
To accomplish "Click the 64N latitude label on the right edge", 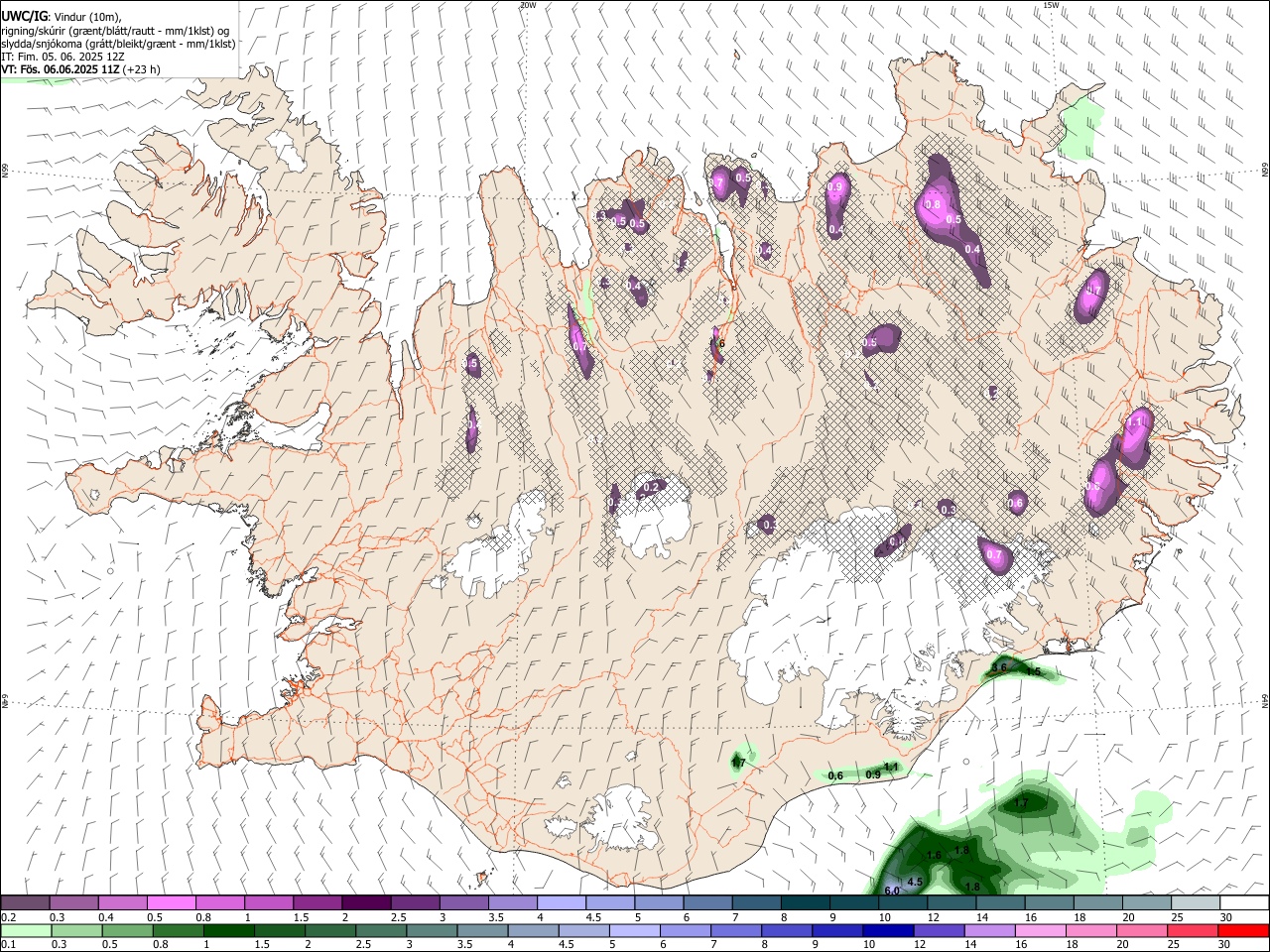I will (x=1265, y=701).
